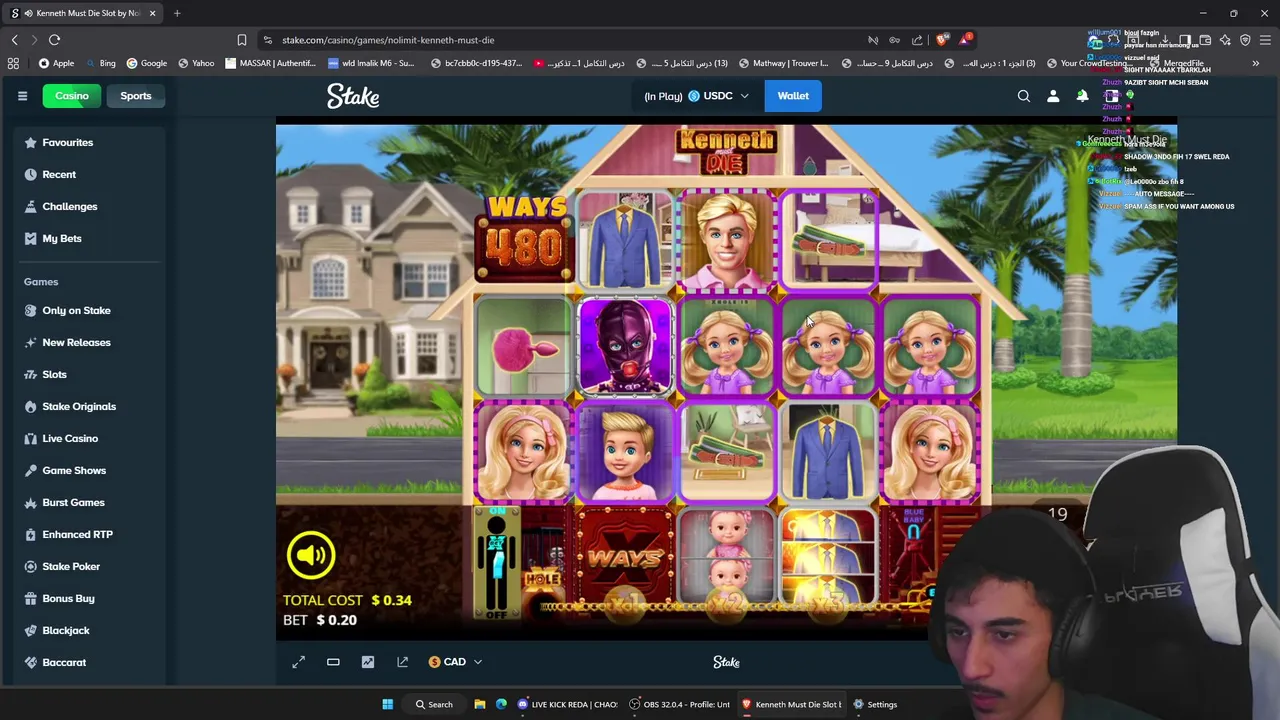Open Recent games in sidebar

tap(88, 174)
